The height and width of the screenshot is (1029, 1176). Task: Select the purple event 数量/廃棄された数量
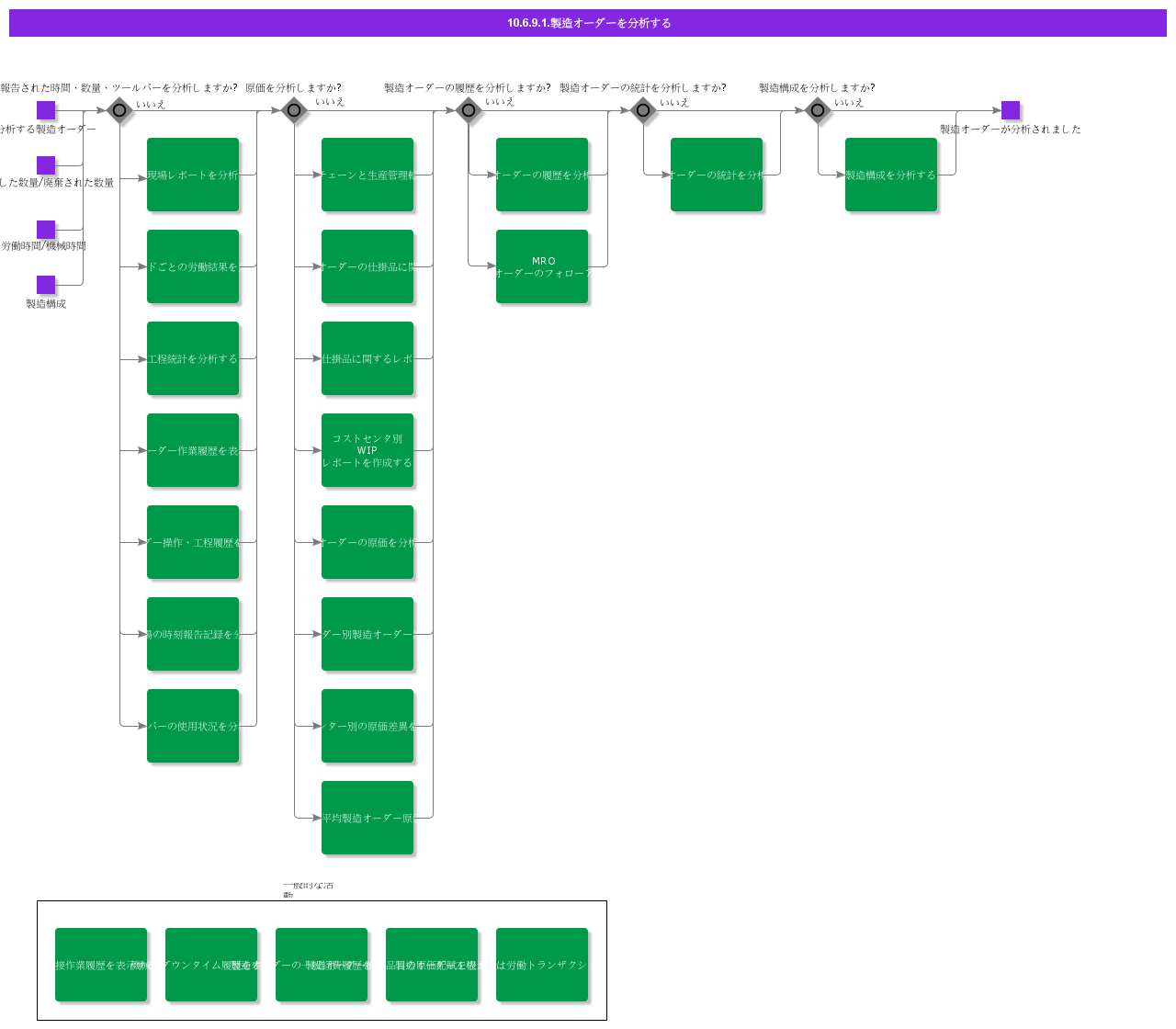[46, 165]
